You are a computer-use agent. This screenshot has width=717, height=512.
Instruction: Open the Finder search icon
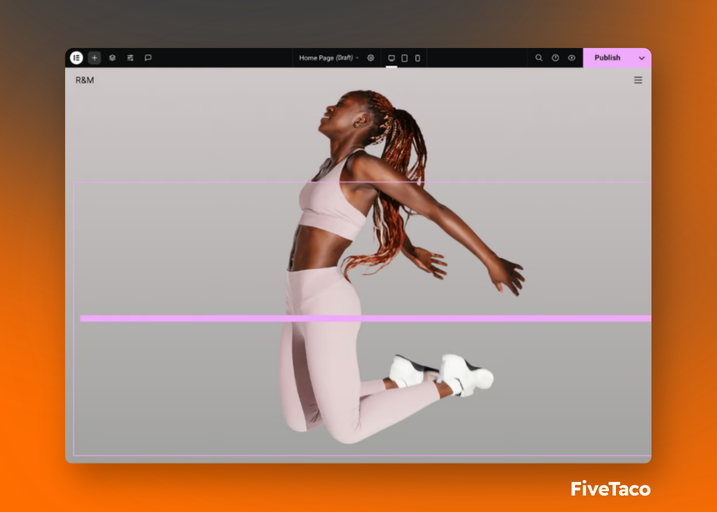[539, 58]
